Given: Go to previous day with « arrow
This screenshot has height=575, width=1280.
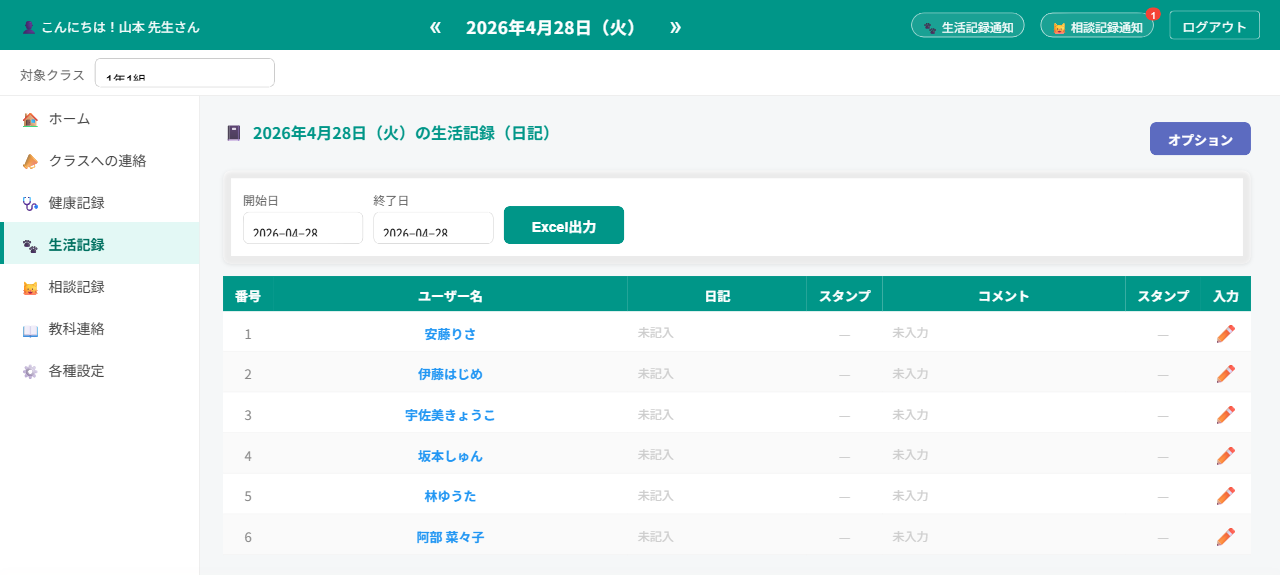Looking at the screenshot, I should (435, 27).
